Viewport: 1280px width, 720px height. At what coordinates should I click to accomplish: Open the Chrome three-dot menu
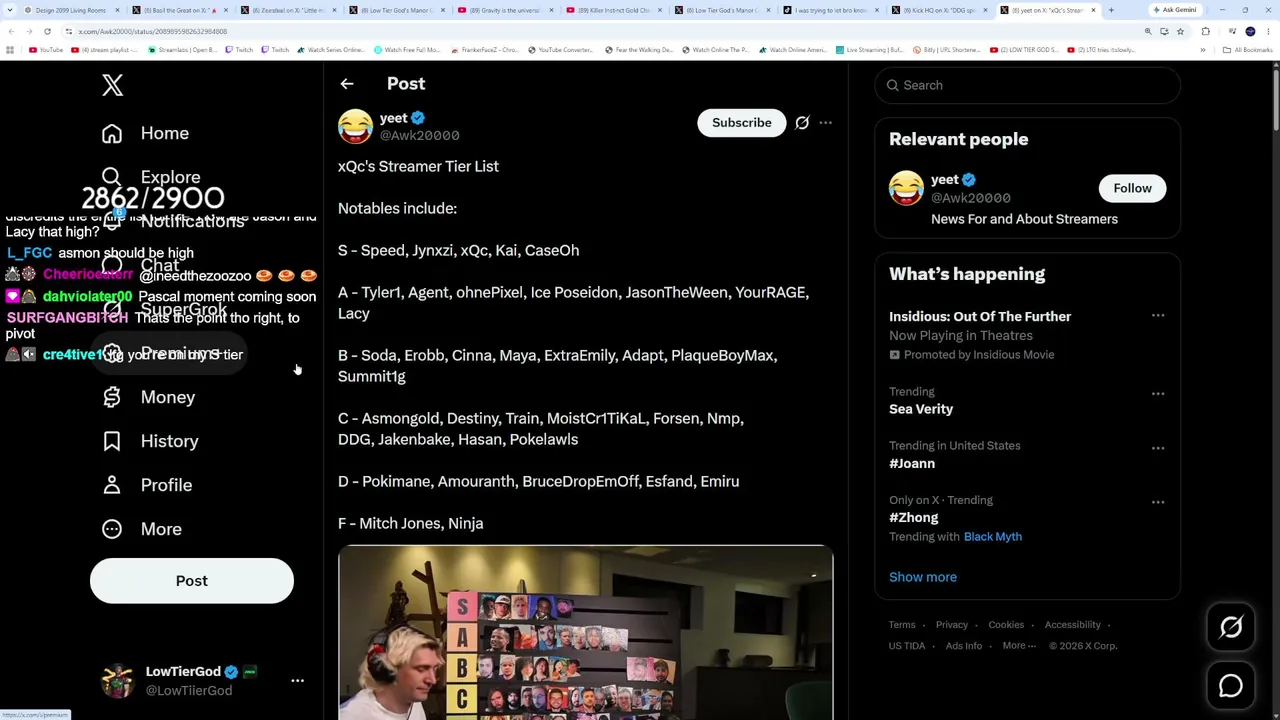point(1270,32)
